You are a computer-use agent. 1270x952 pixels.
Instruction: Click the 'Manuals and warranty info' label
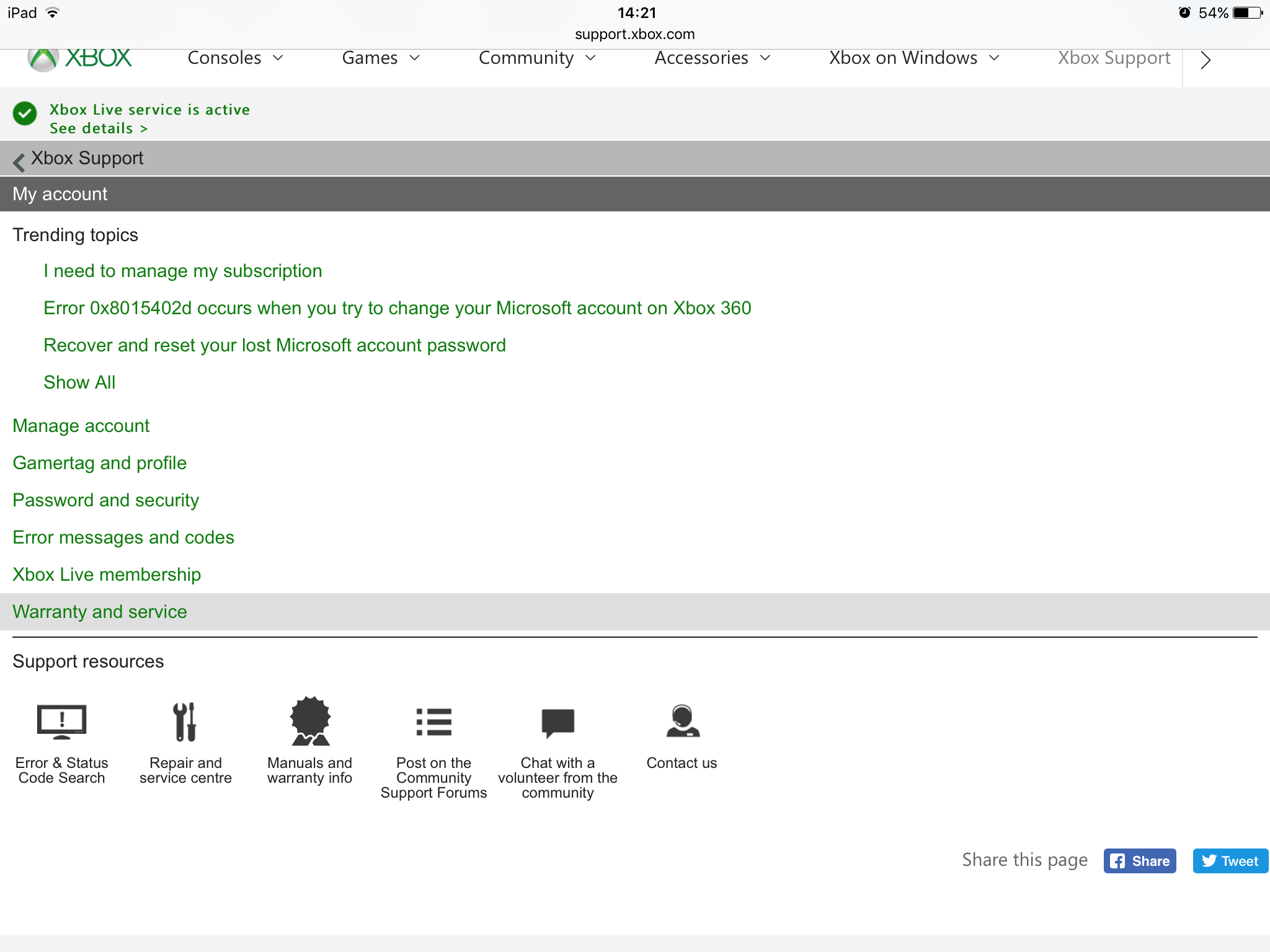tap(310, 770)
